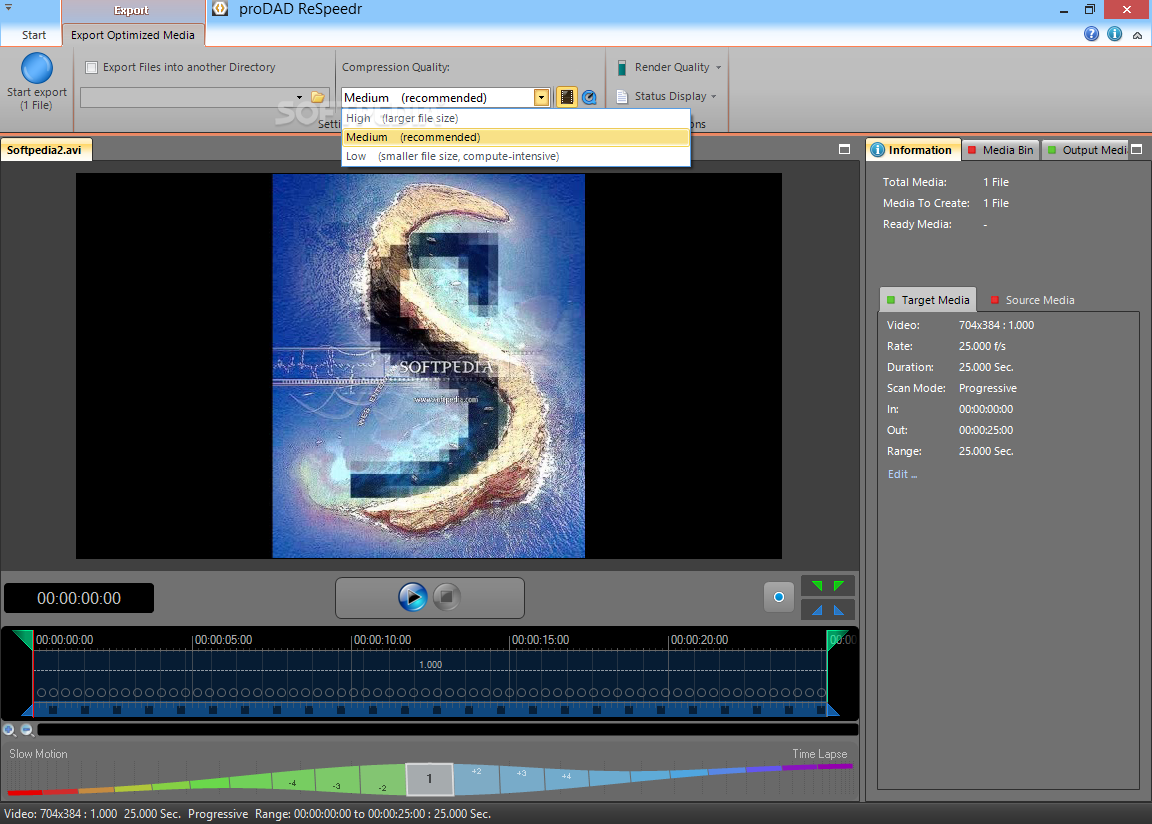Click the Status Display document icon
Screen dimensions: 1152x824
click(x=622, y=96)
